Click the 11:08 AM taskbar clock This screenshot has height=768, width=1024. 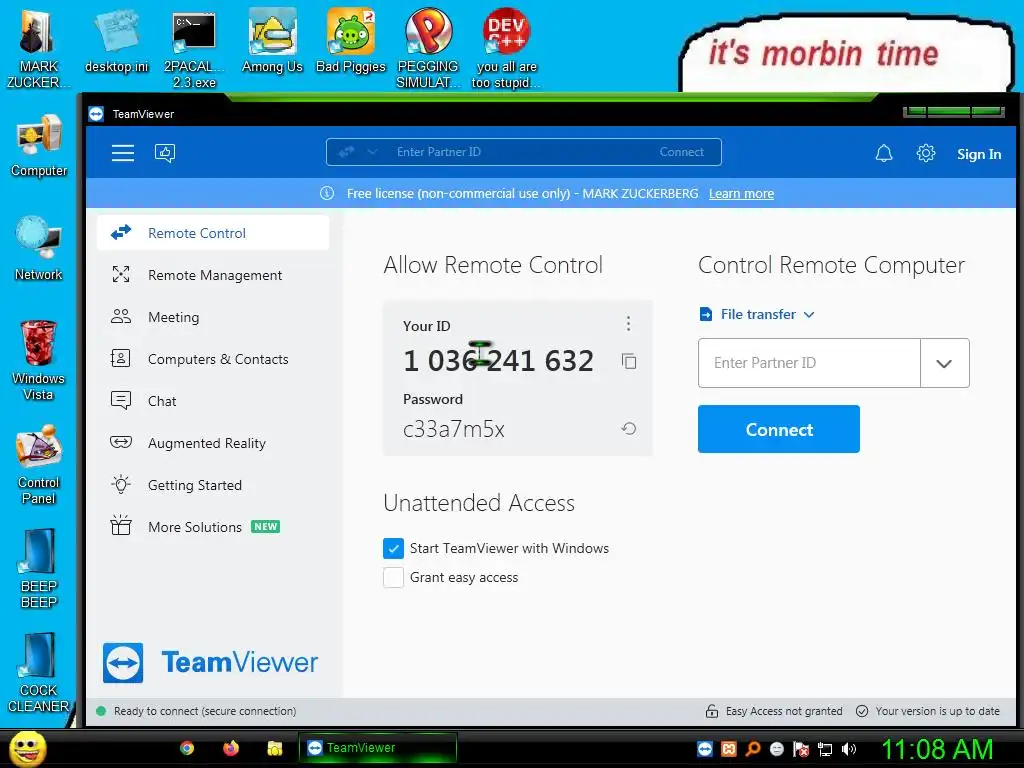(937, 749)
